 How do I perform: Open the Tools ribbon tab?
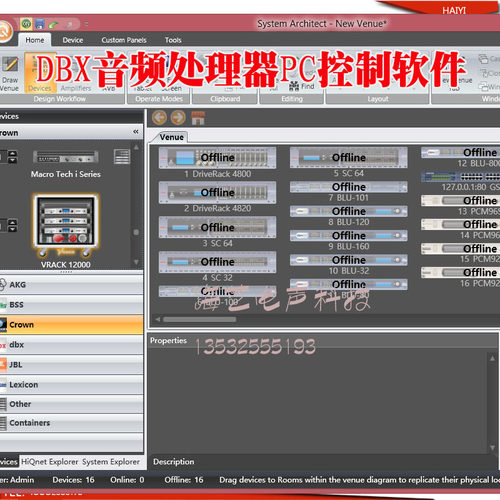pyautogui.click(x=173, y=40)
